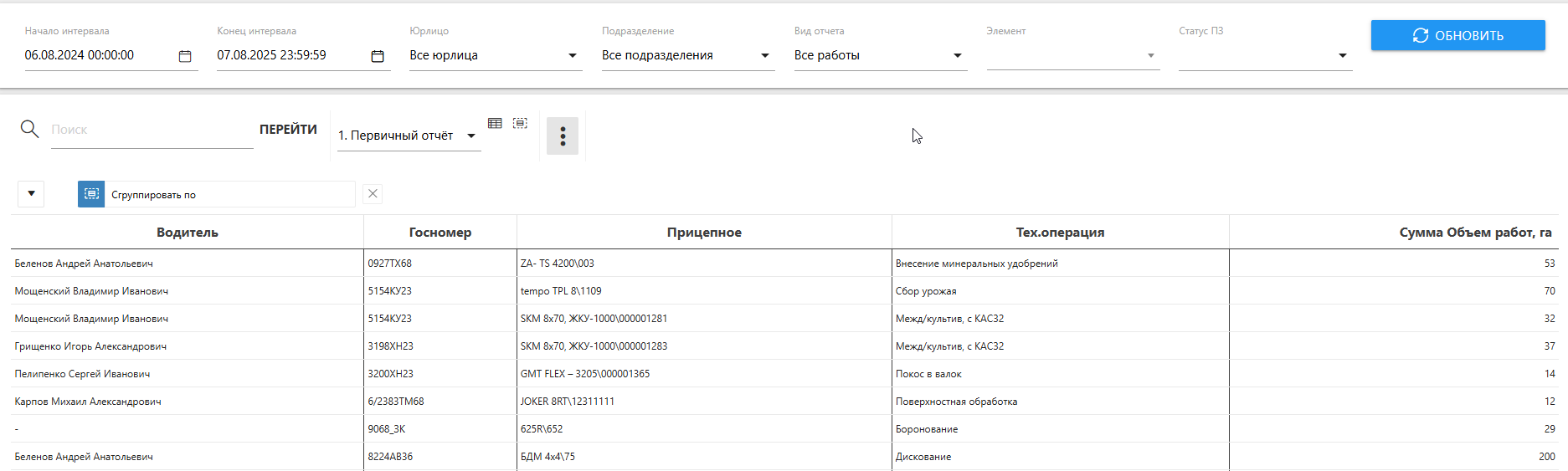Click the blue group-by icon
The height and width of the screenshot is (471, 1568).
(91, 194)
